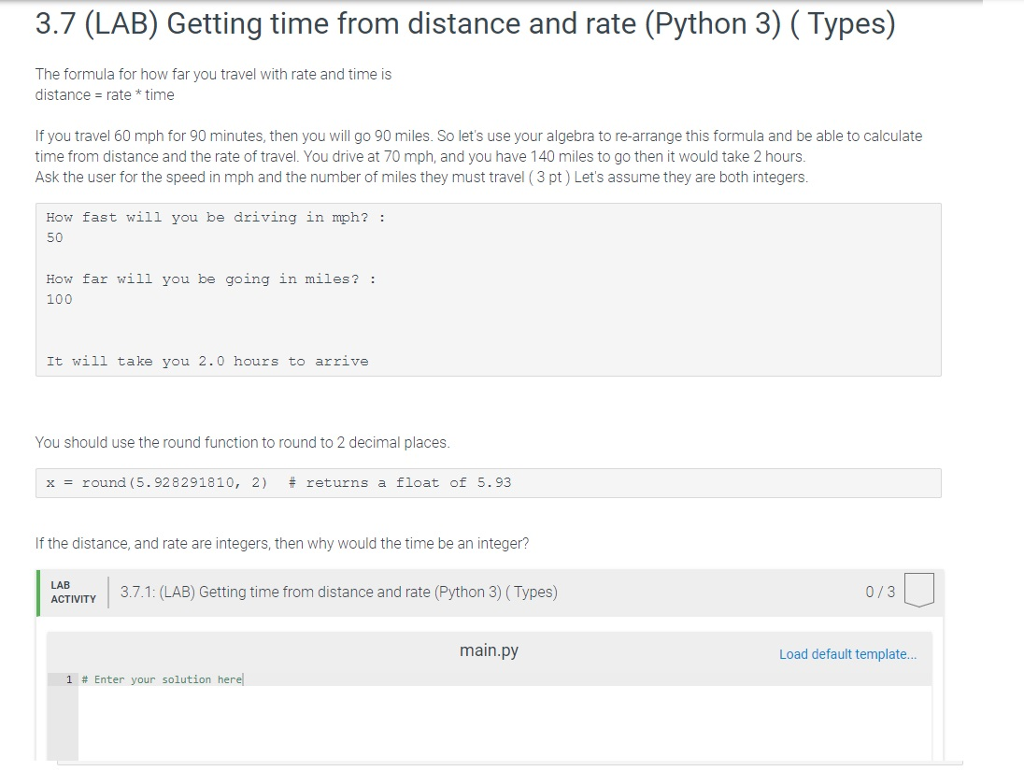The width and height of the screenshot is (1024, 771).
Task: Click the 'distance = rate * time' formula text
Action: (104, 95)
